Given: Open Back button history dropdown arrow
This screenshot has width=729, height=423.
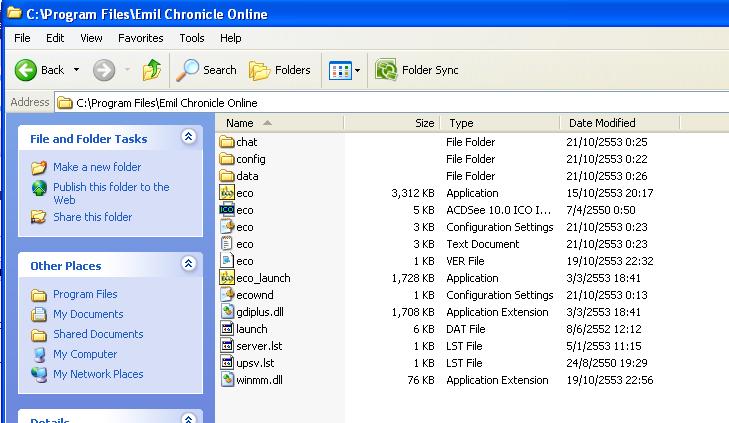Looking at the screenshot, I should [76, 70].
